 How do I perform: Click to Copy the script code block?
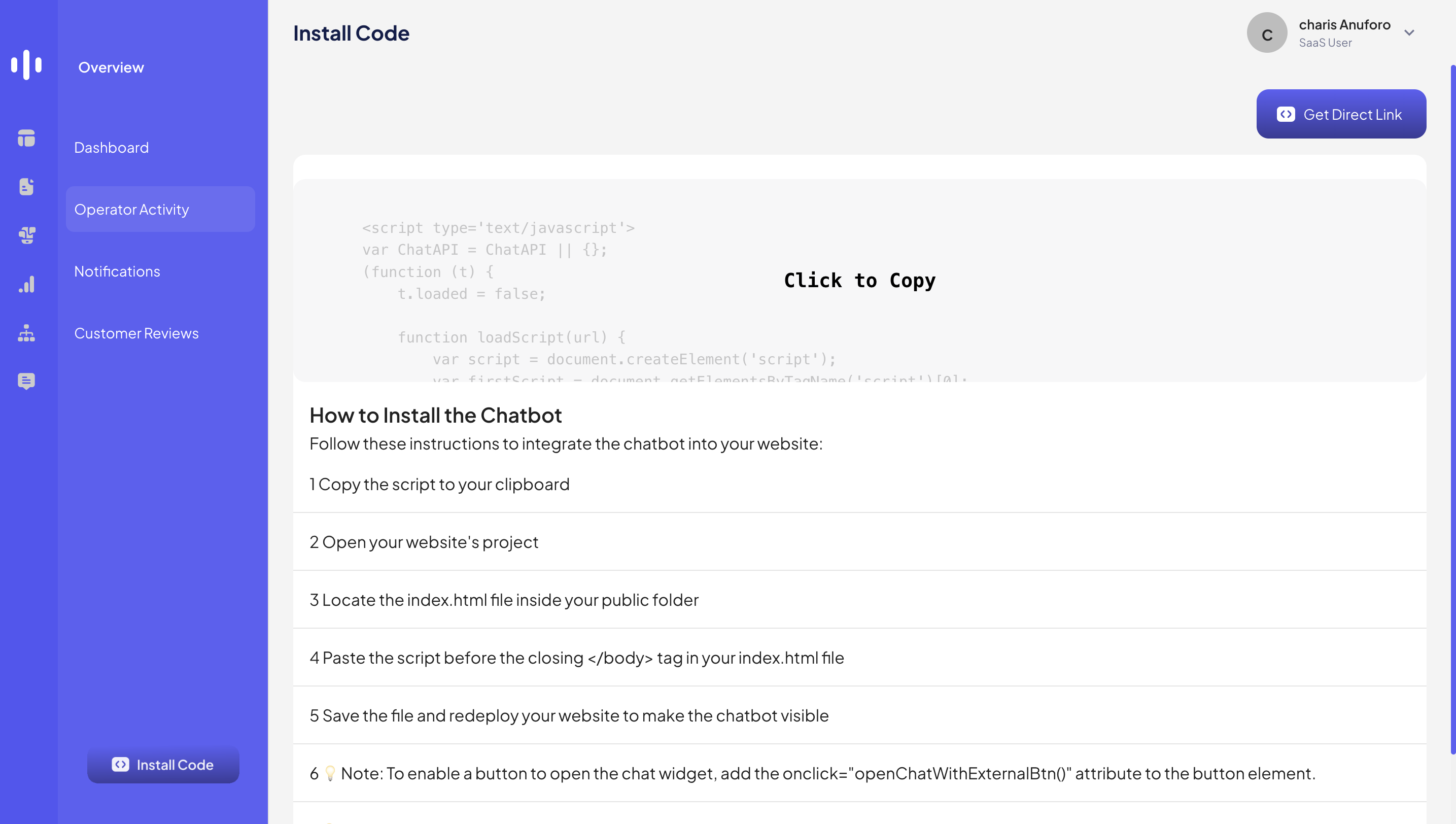click(859, 281)
